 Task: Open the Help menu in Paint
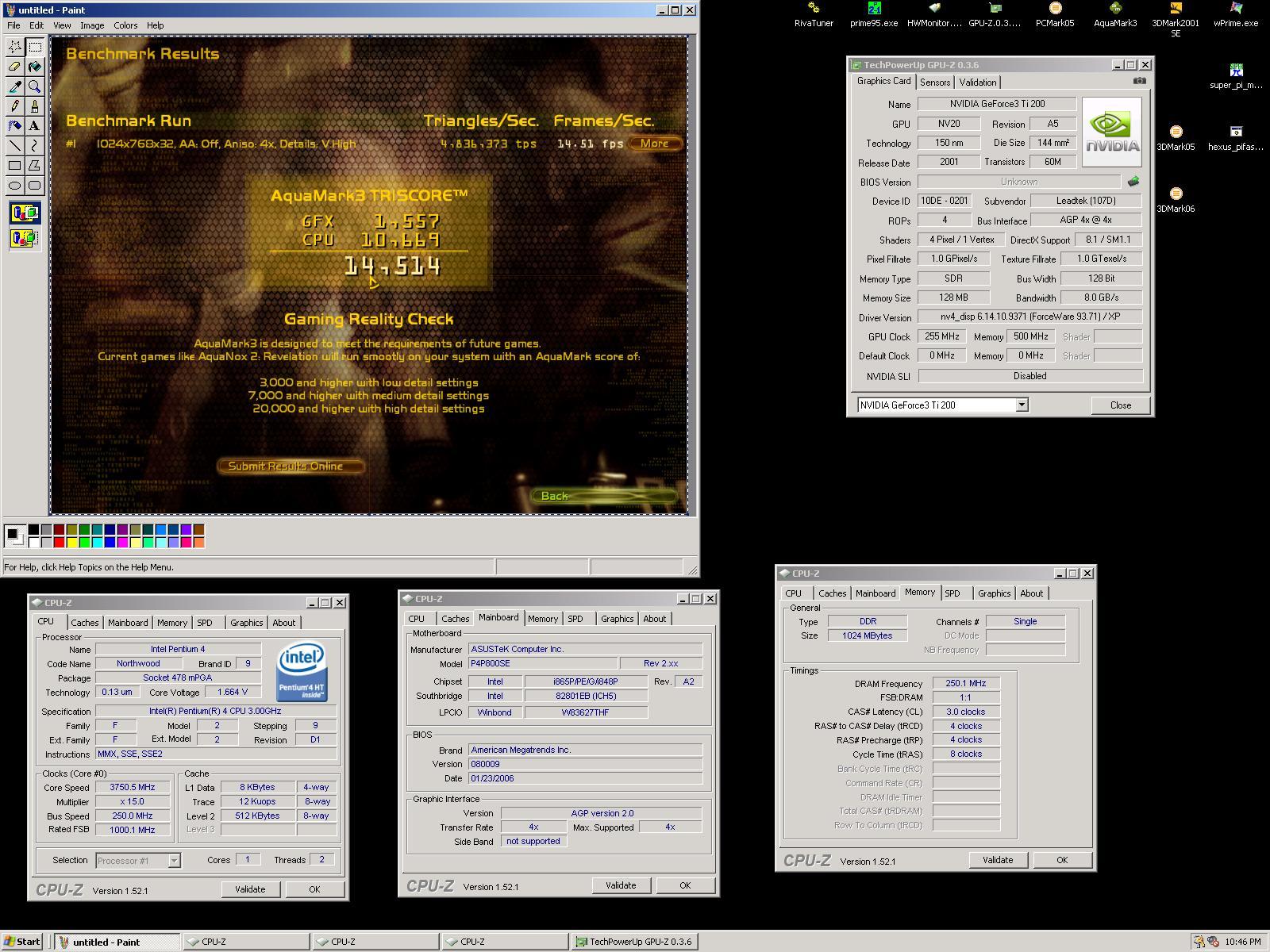tap(155, 25)
